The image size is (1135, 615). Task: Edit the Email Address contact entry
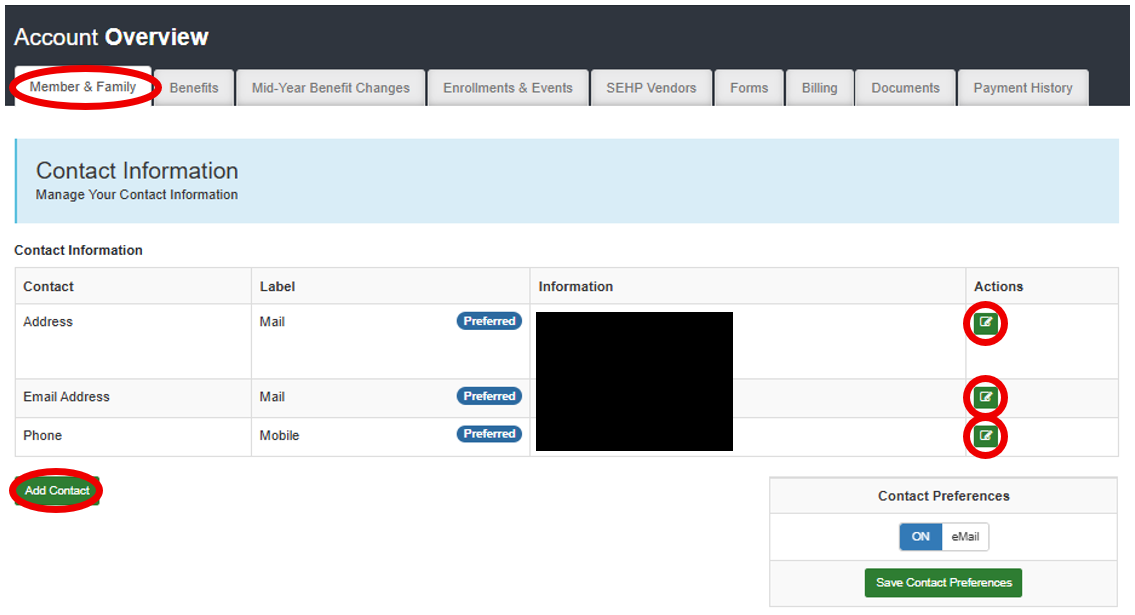point(986,397)
